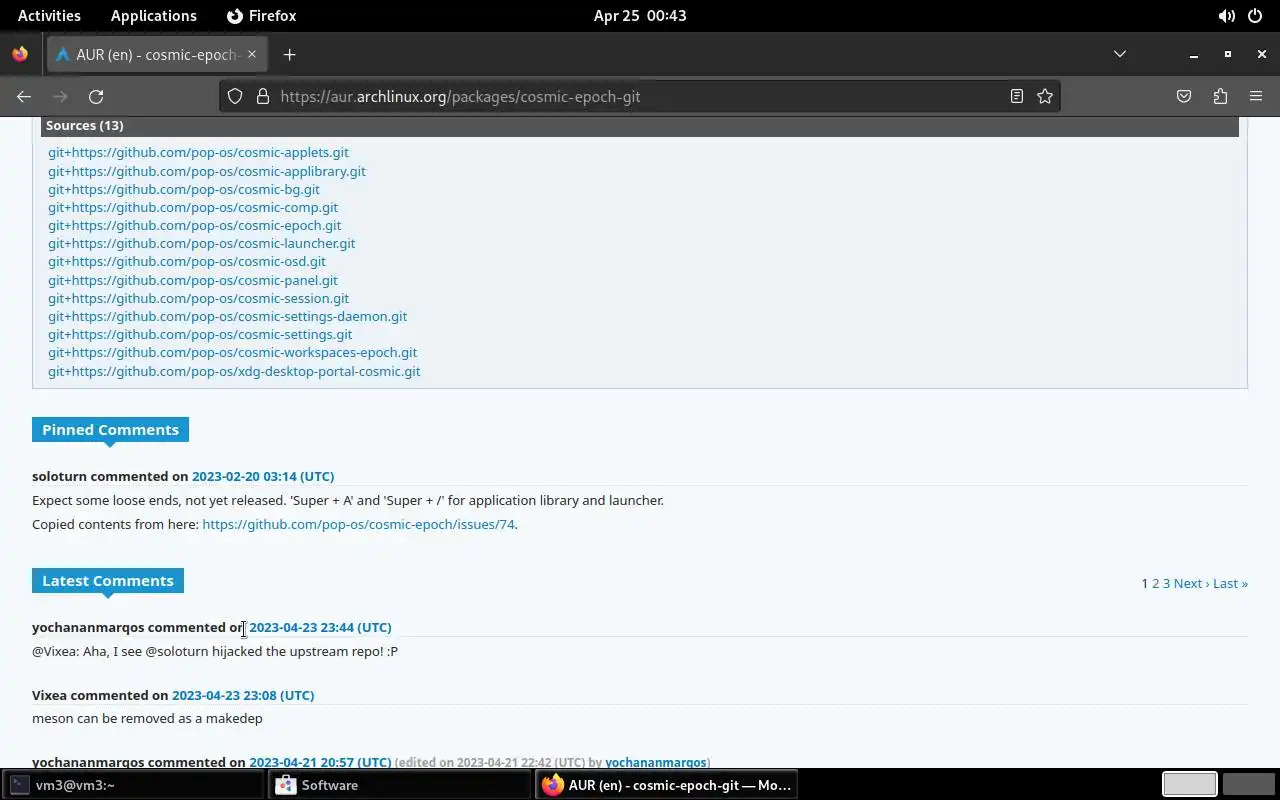Open the clock showing Apr 25 00:43
The width and height of the screenshot is (1280, 800).
[x=640, y=16]
